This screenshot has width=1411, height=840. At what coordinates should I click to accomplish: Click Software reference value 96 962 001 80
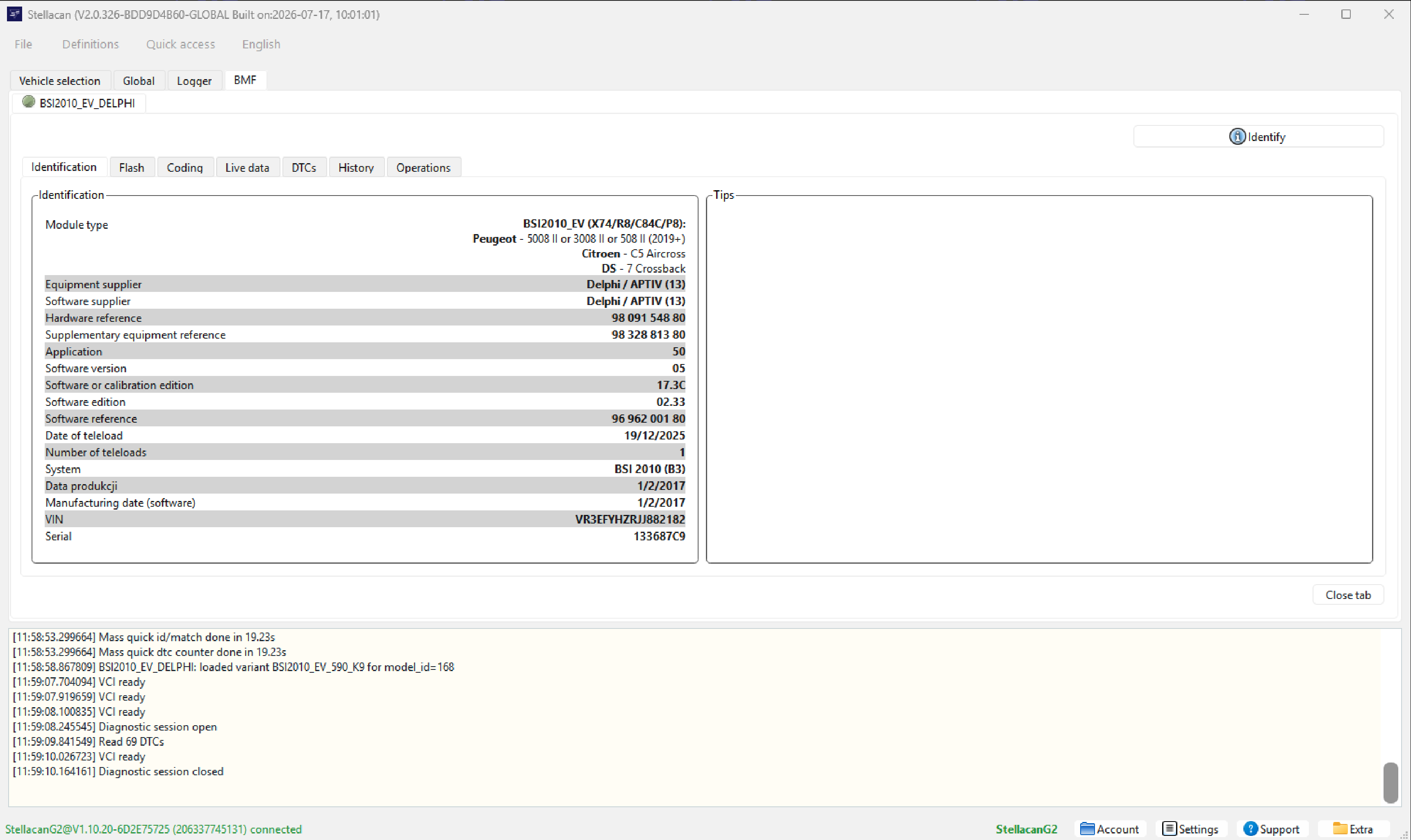(x=648, y=418)
